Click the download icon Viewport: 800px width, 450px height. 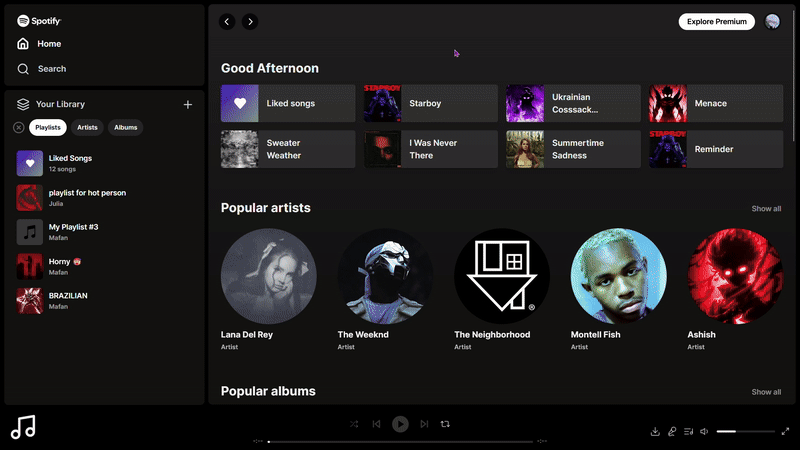click(655, 432)
